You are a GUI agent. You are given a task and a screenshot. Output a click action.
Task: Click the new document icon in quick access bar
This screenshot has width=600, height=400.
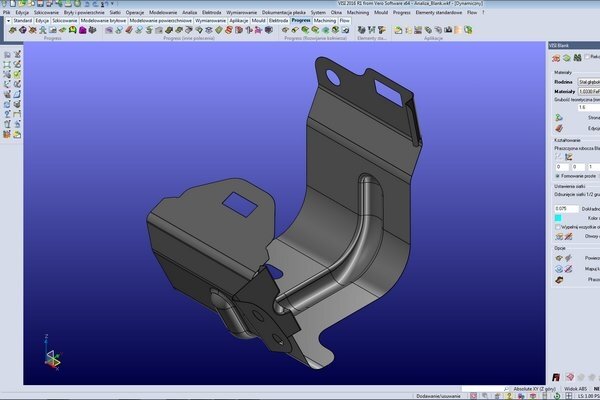(x=13, y=4)
